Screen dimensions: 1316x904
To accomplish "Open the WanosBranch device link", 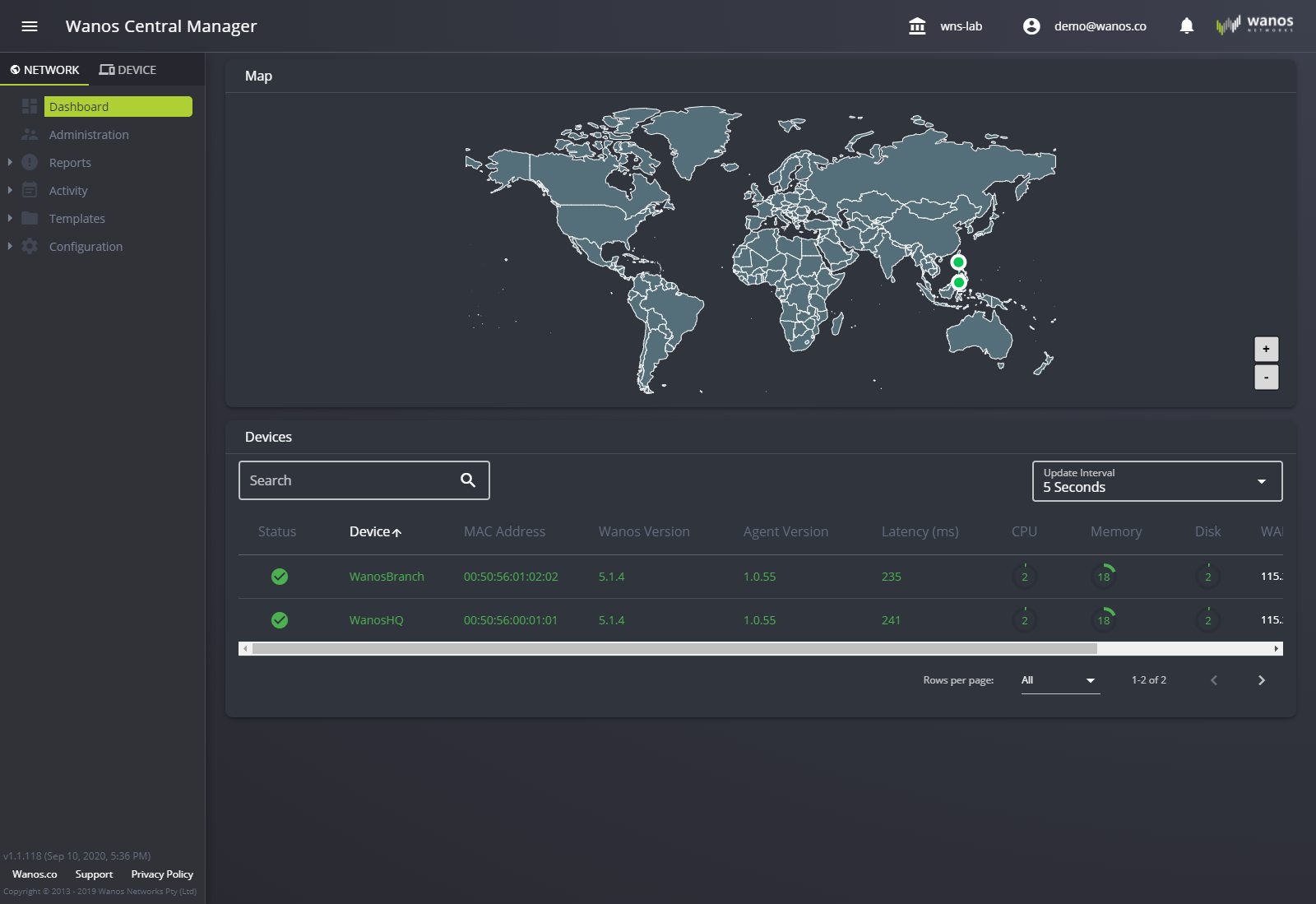I will [x=387, y=577].
